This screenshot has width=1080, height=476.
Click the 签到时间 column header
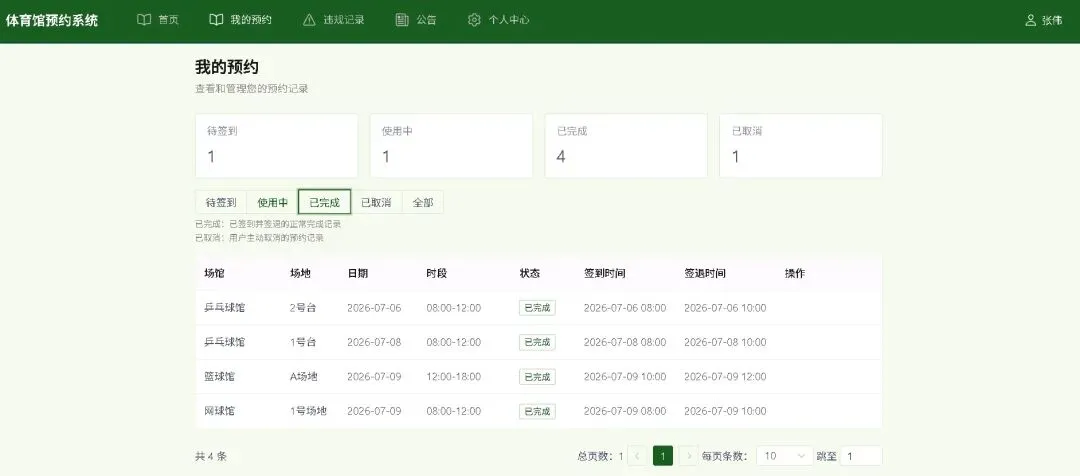click(605, 273)
